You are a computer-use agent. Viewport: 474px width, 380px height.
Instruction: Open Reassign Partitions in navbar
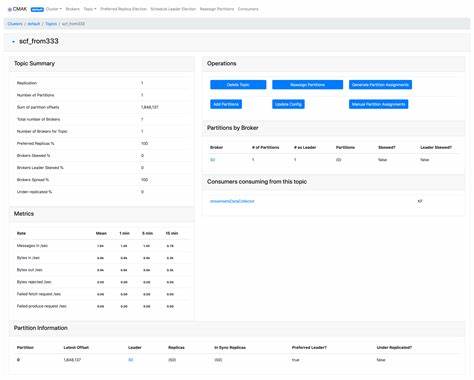click(217, 9)
